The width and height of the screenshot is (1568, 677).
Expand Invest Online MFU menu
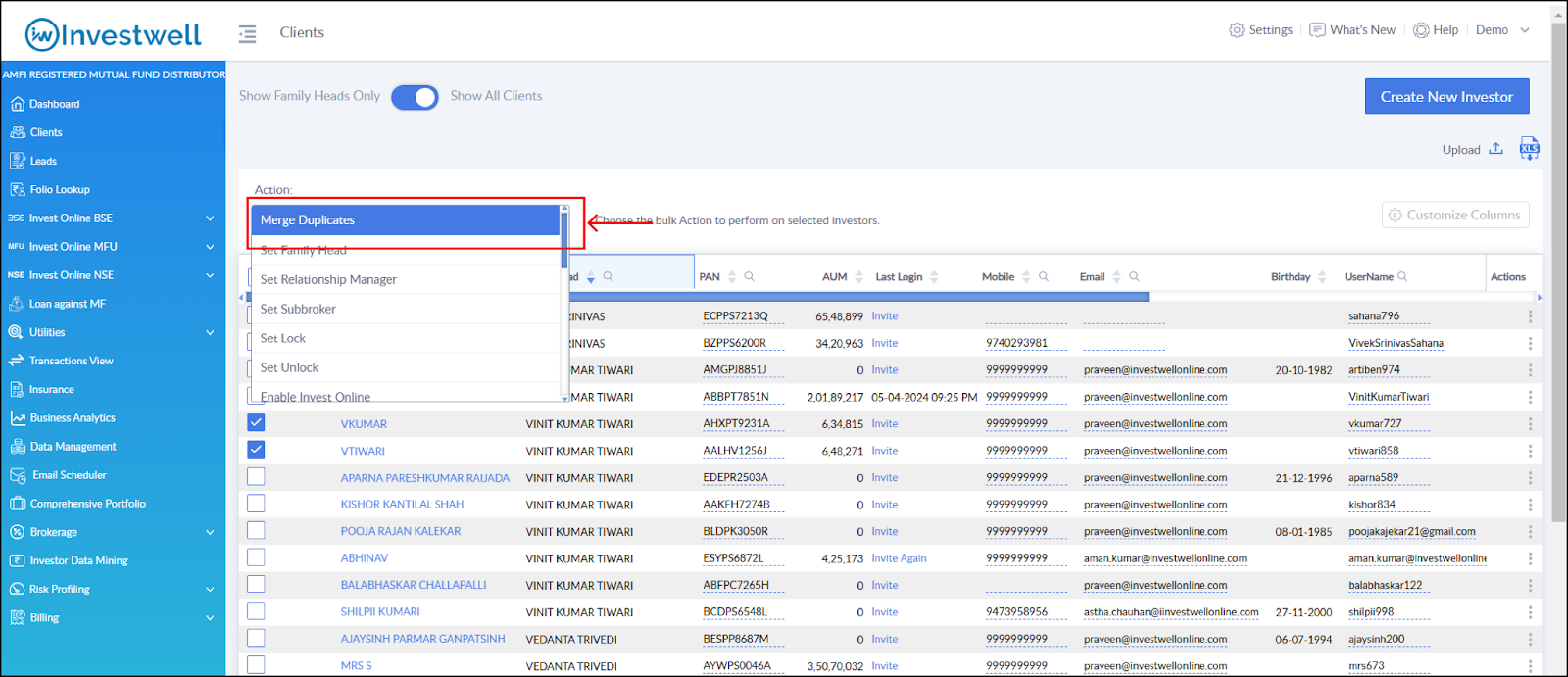[x=210, y=247]
